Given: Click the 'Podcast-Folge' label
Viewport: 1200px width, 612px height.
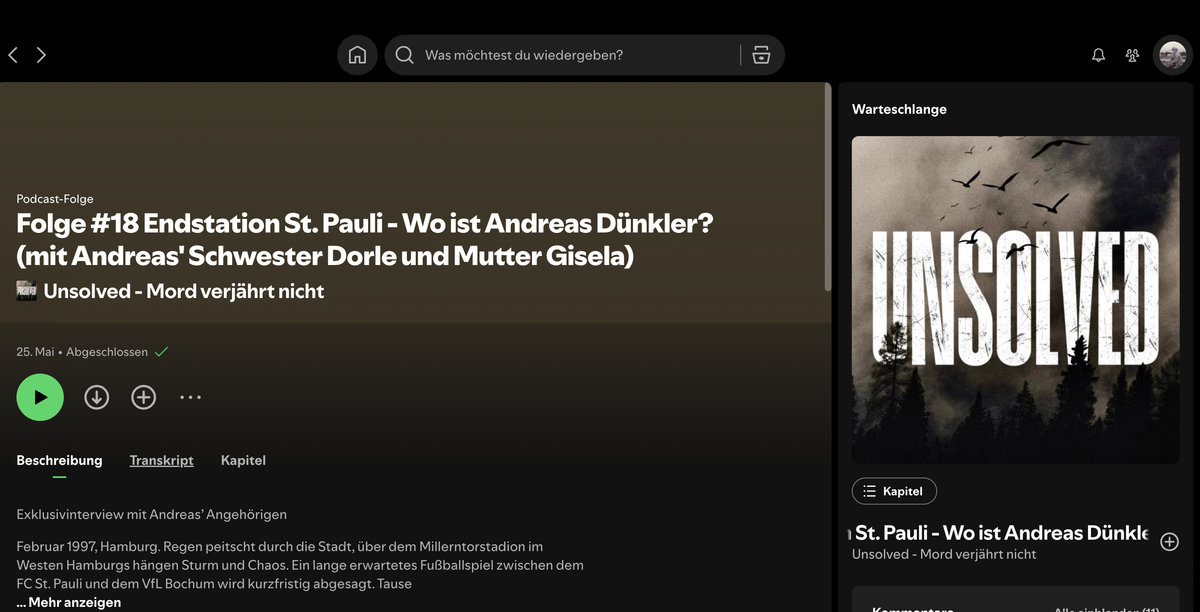Looking at the screenshot, I should (x=55, y=199).
